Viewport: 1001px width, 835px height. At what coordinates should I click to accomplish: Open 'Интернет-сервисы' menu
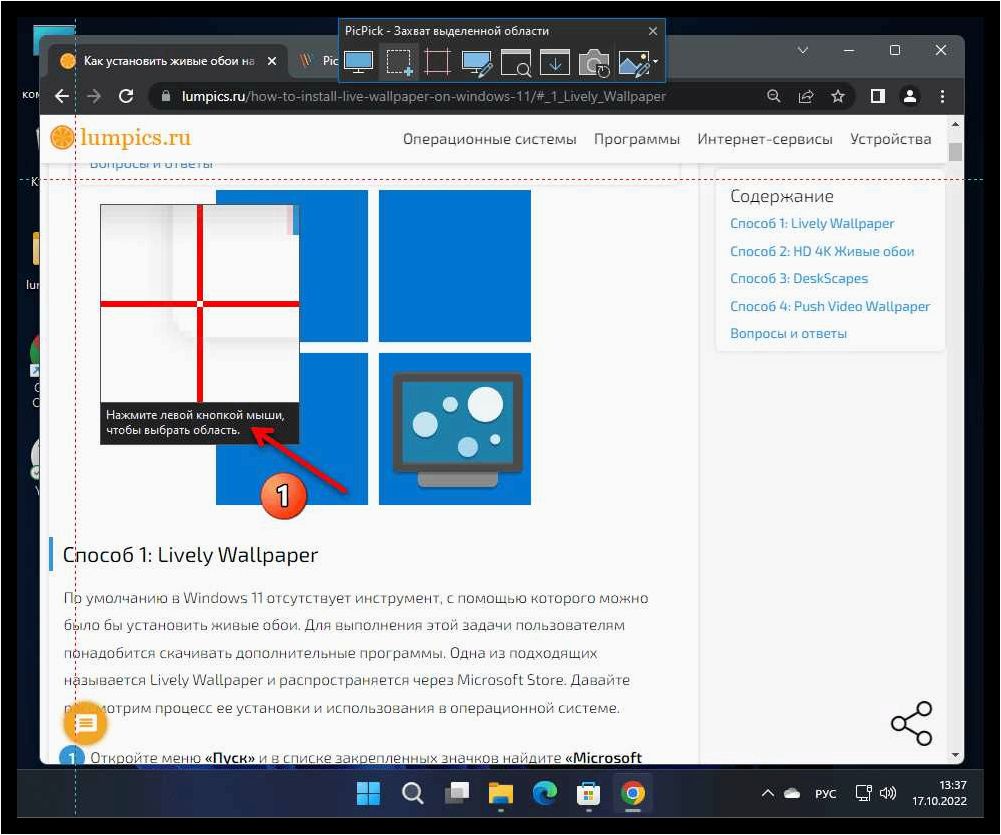(x=764, y=139)
